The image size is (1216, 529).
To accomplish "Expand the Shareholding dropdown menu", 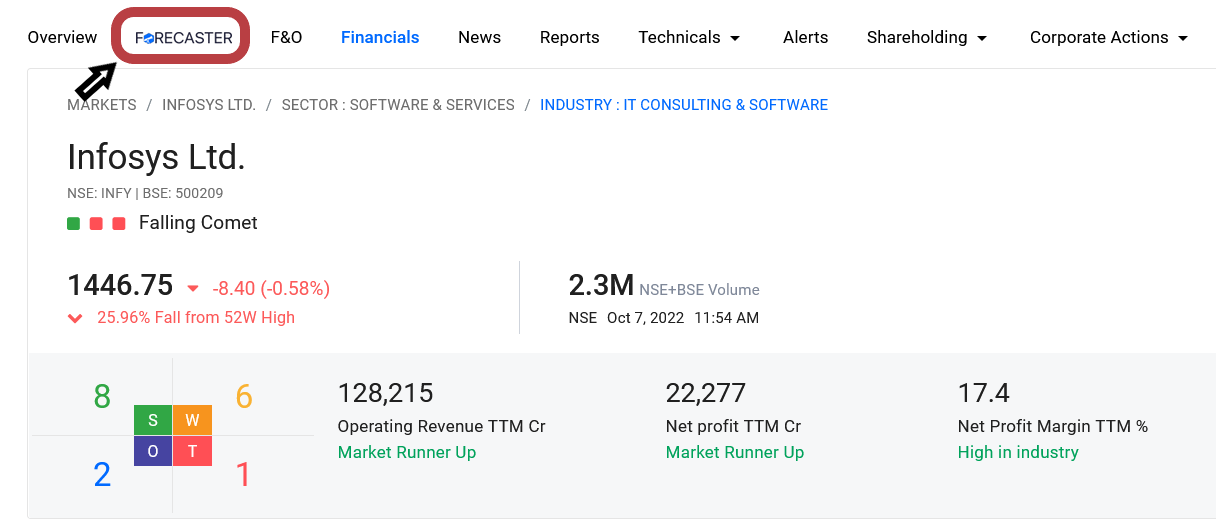I will click(x=927, y=37).
